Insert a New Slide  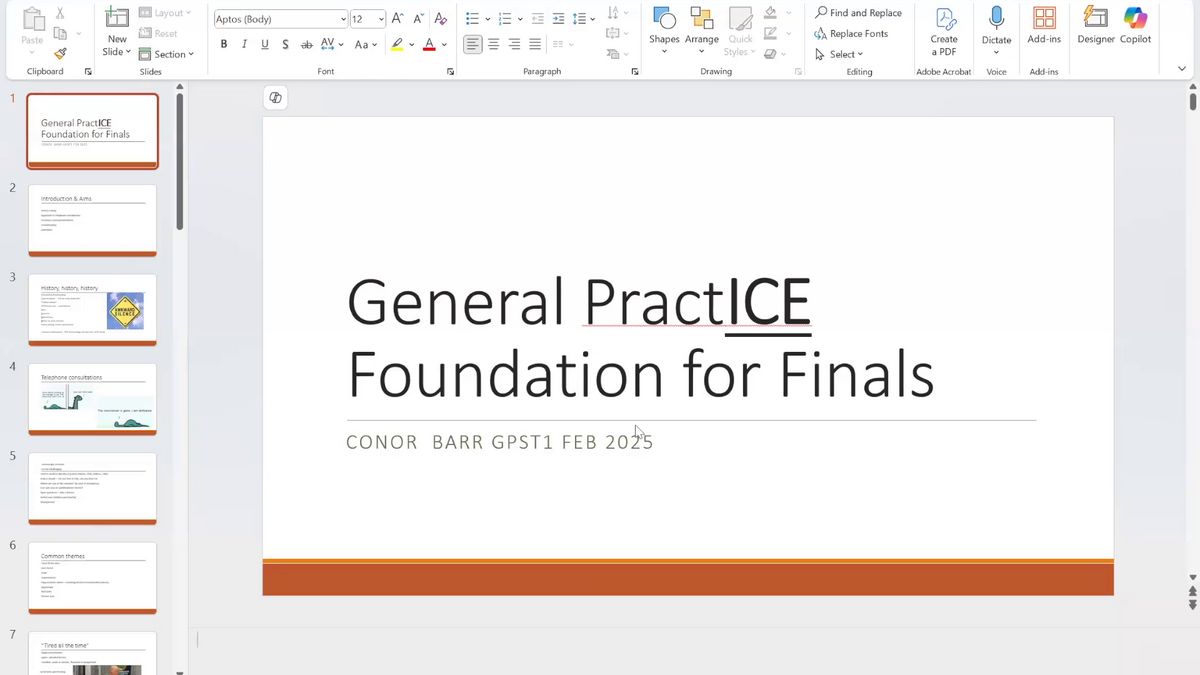coord(117,32)
